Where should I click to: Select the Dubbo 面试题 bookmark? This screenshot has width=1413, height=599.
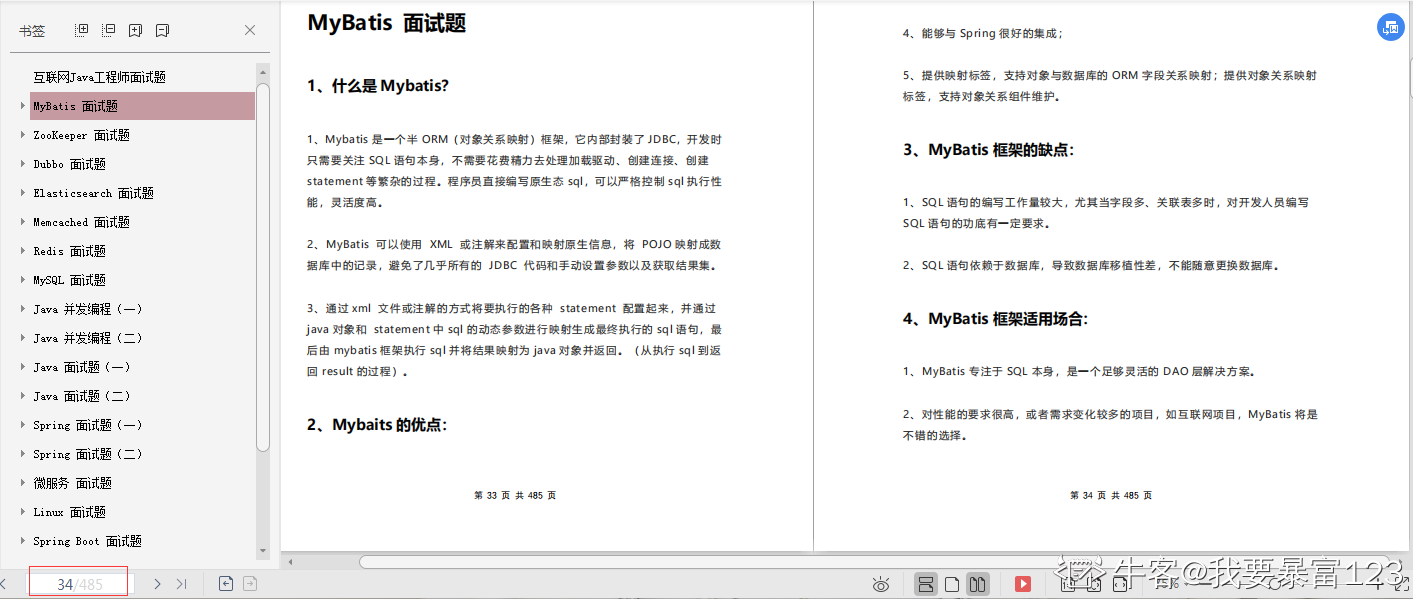(69, 164)
